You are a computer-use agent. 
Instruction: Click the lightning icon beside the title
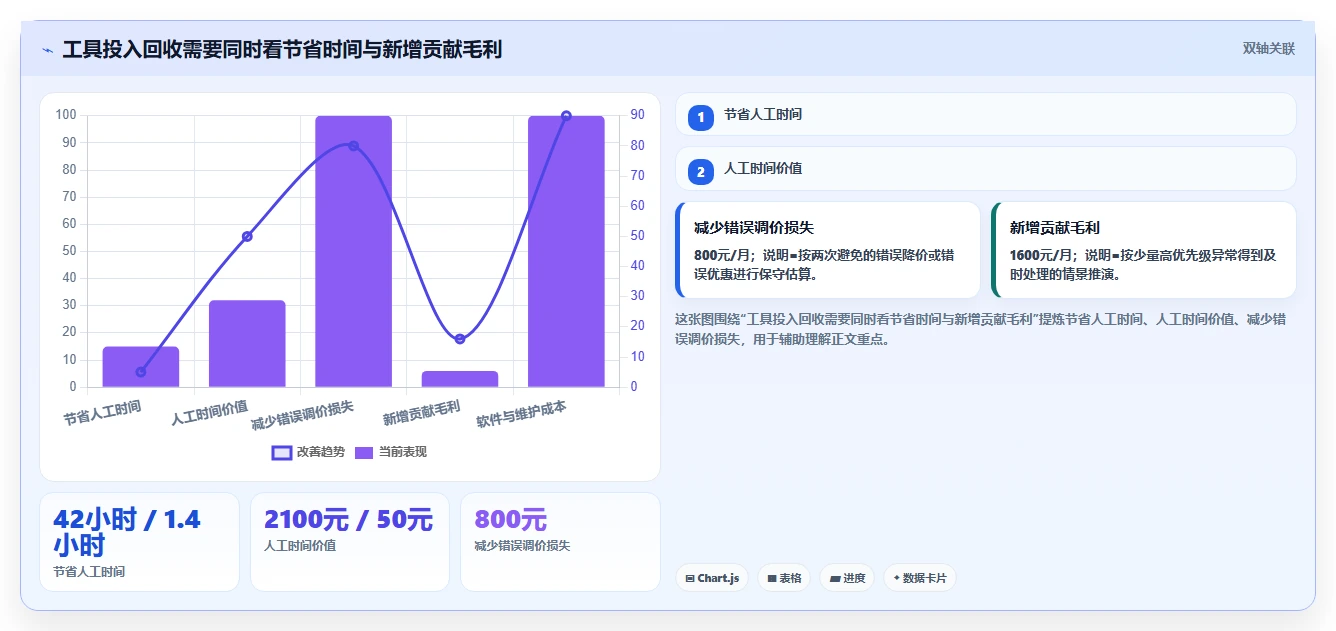48,50
